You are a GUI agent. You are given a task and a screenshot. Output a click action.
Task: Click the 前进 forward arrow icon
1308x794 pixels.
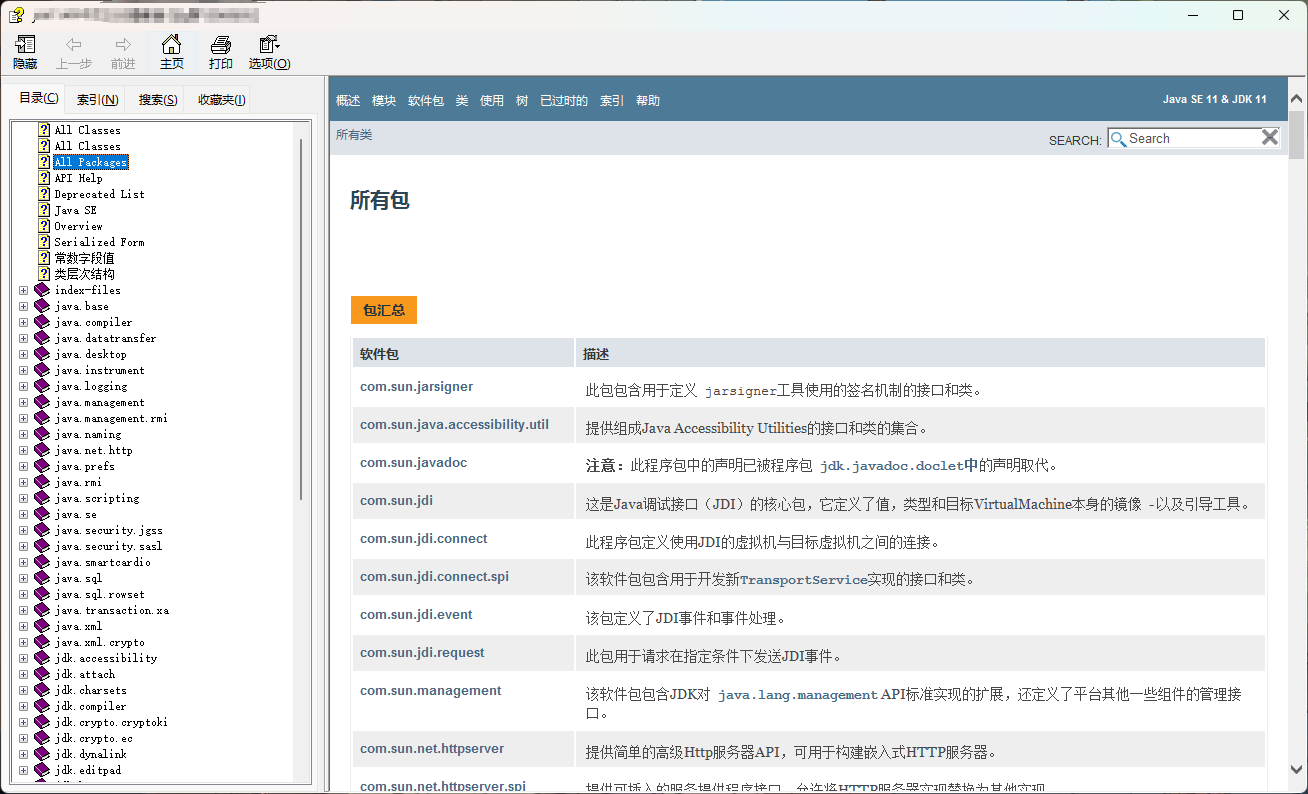coord(122,44)
